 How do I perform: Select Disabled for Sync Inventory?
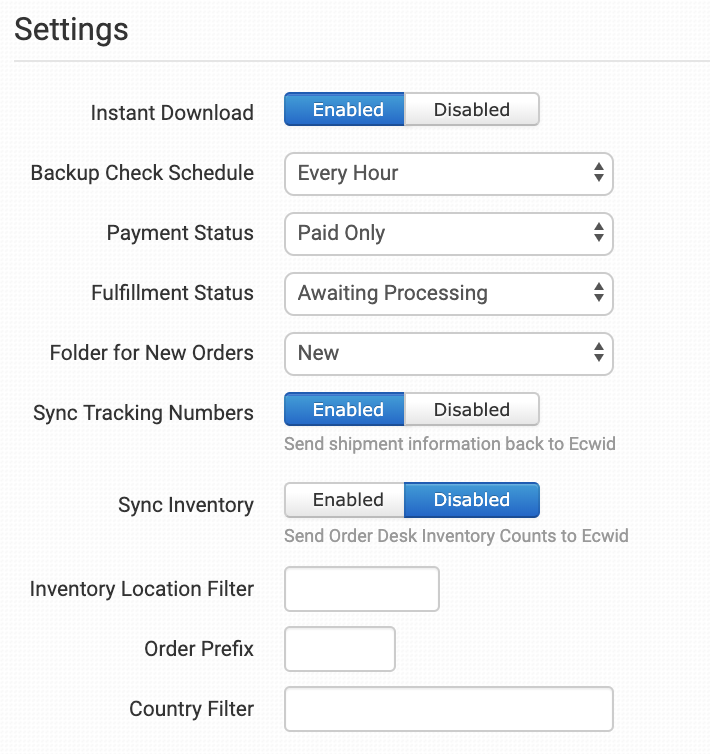pyautogui.click(x=471, y=500)
